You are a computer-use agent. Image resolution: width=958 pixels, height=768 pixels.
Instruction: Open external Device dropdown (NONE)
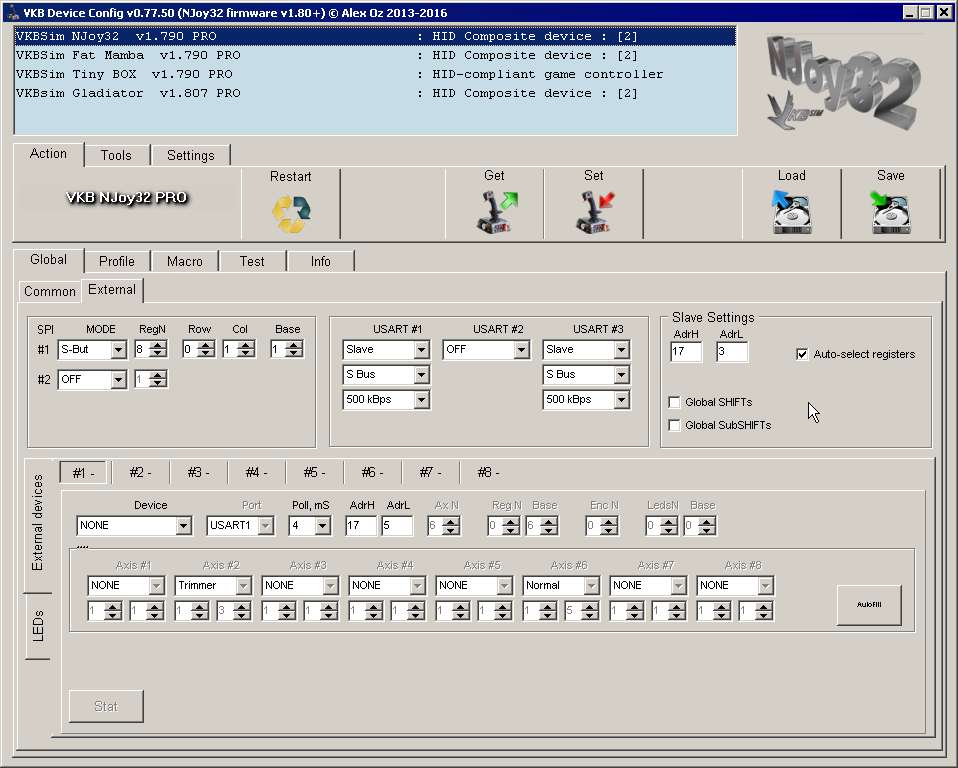point(134,525)
